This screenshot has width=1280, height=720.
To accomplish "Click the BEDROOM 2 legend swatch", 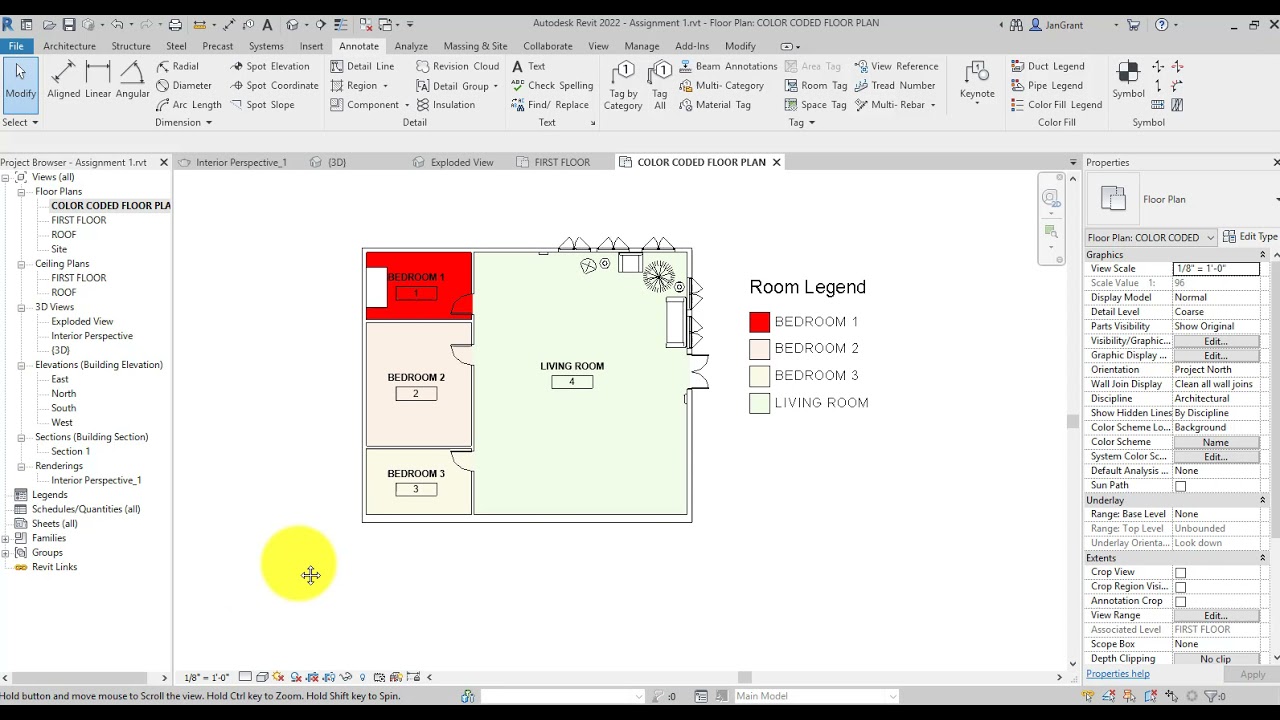I will point(760,349).
